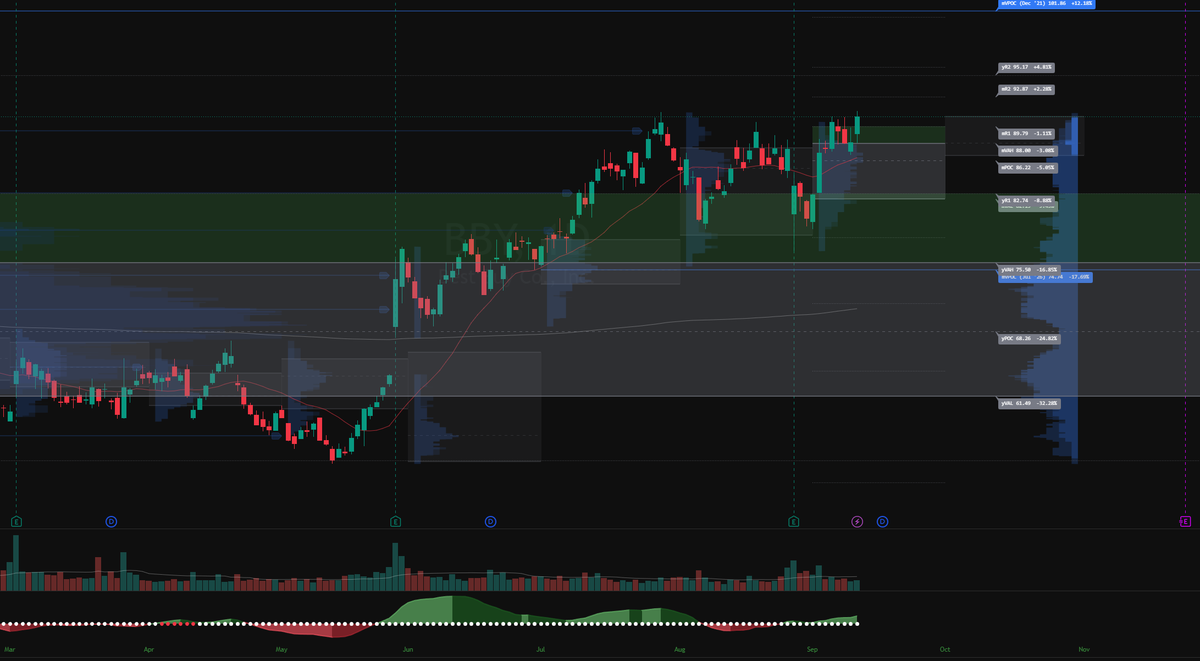The height and width of the screenshot is (661, 1200).
Task: Click the Oct label on the time axis
Action: click(x=944, y=649)
